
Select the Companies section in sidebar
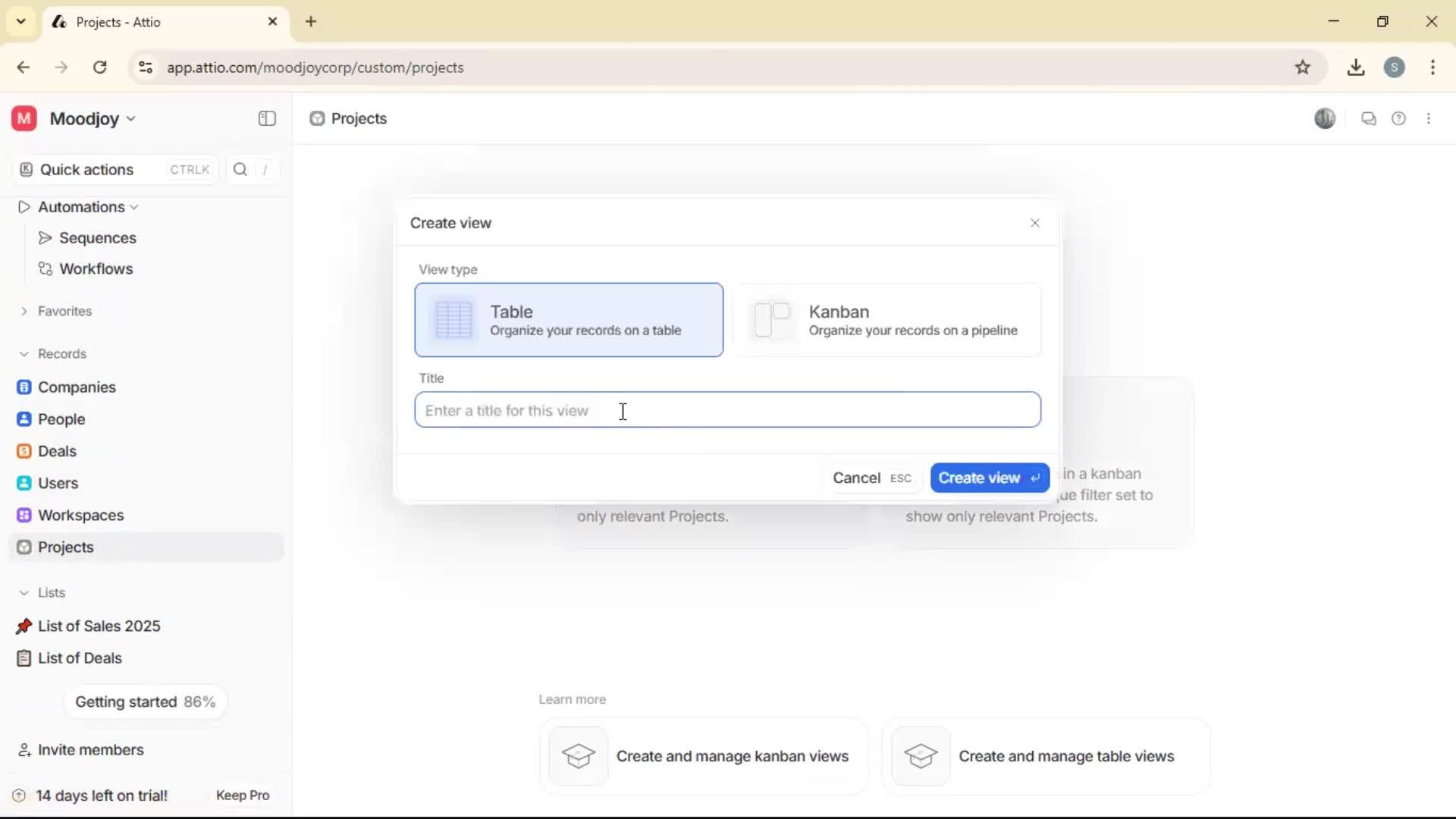coord(76,387)
